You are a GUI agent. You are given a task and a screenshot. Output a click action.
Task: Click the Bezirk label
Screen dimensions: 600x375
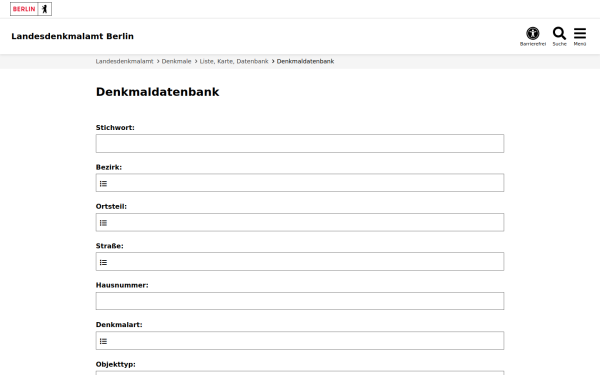click(109, 167)
